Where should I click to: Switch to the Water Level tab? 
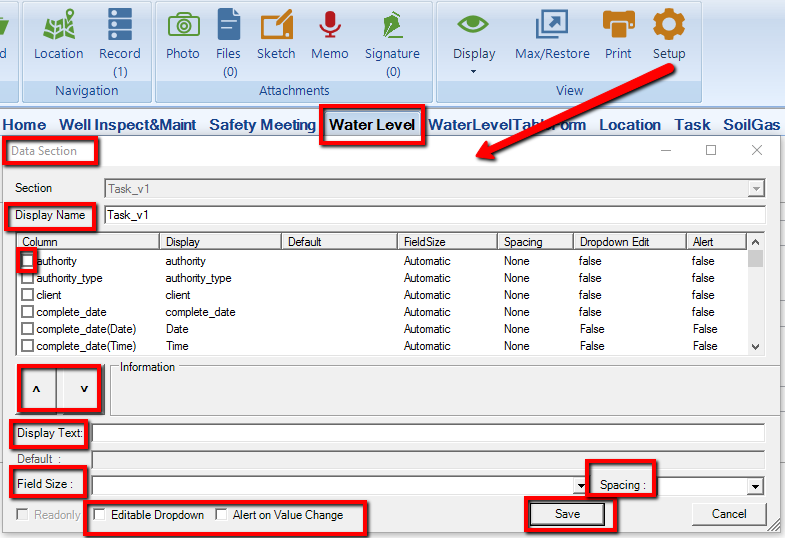point(372,125)
